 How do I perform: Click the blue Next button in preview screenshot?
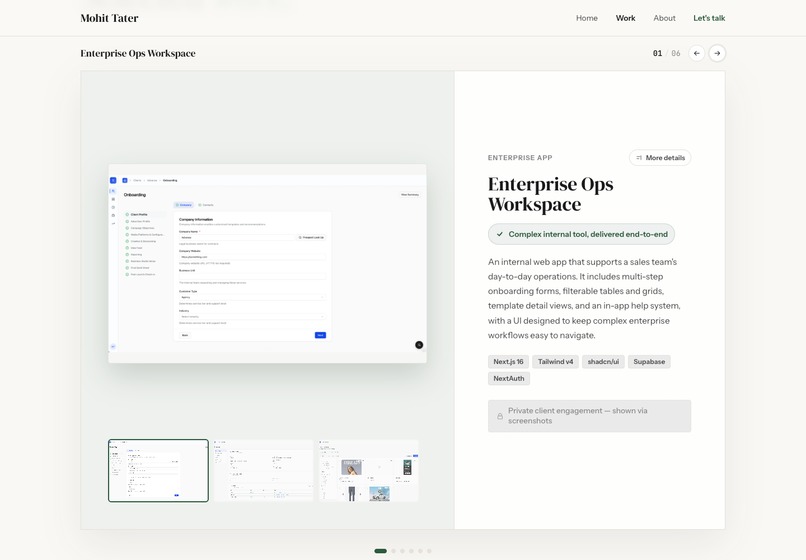pyautogui.click(x=320, y=335)
